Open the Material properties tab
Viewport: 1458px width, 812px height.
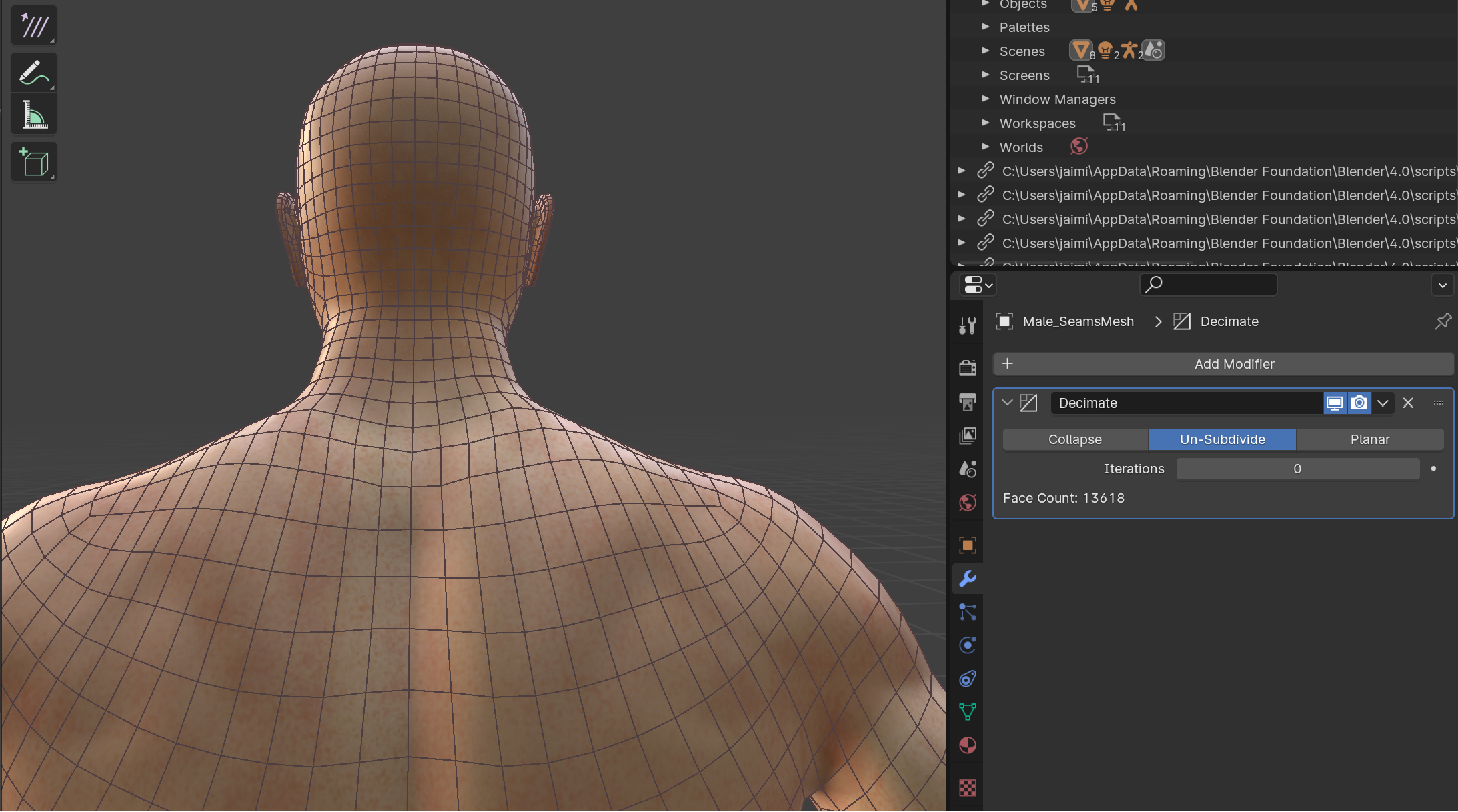(x=968, y=745)
